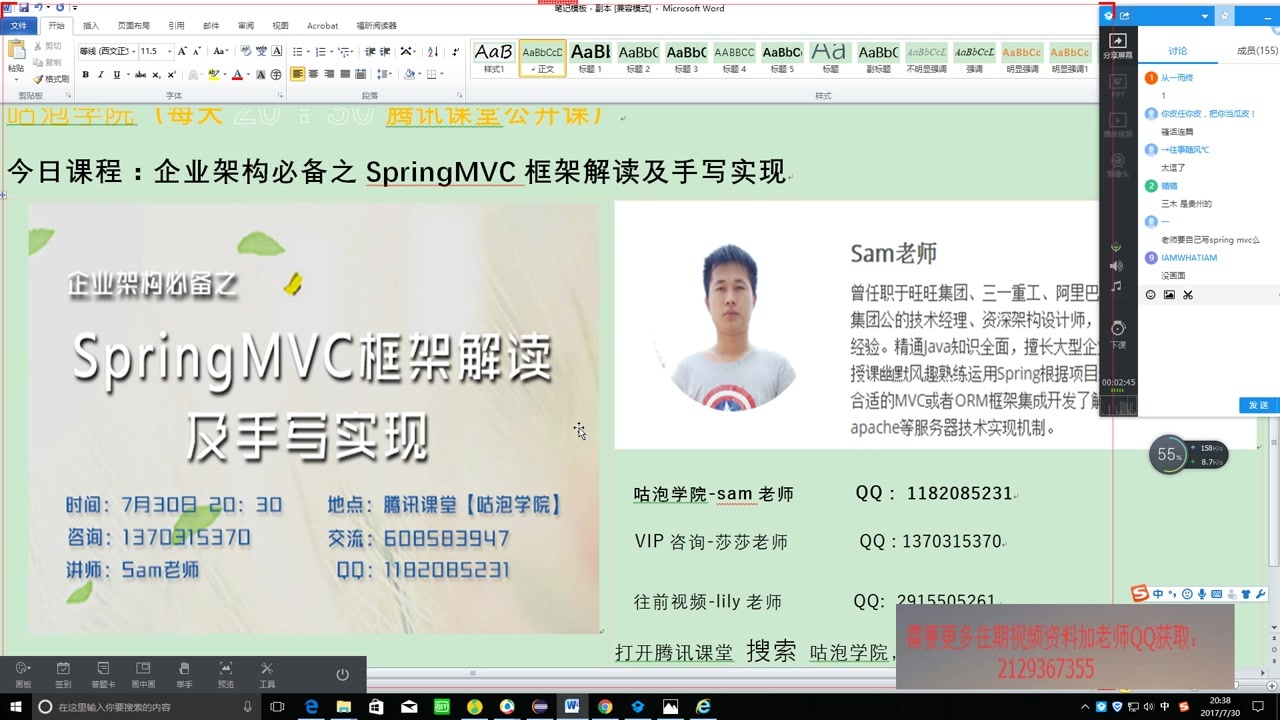The image size is (1280, 720).
Task: Toggle Italic formatting
Action: 101,75
